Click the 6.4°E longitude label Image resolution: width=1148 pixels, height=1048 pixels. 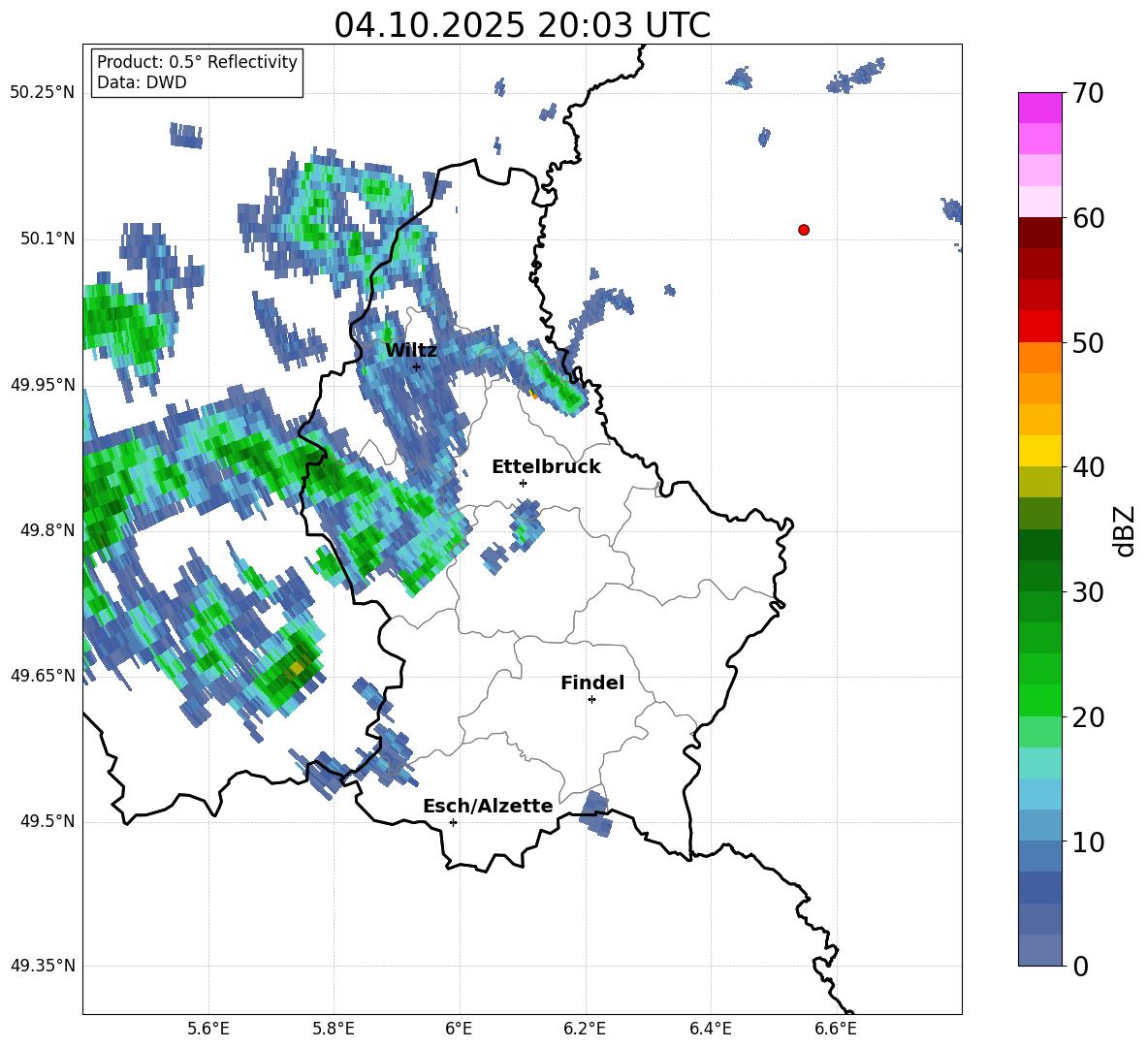(x=710, y=1029)
